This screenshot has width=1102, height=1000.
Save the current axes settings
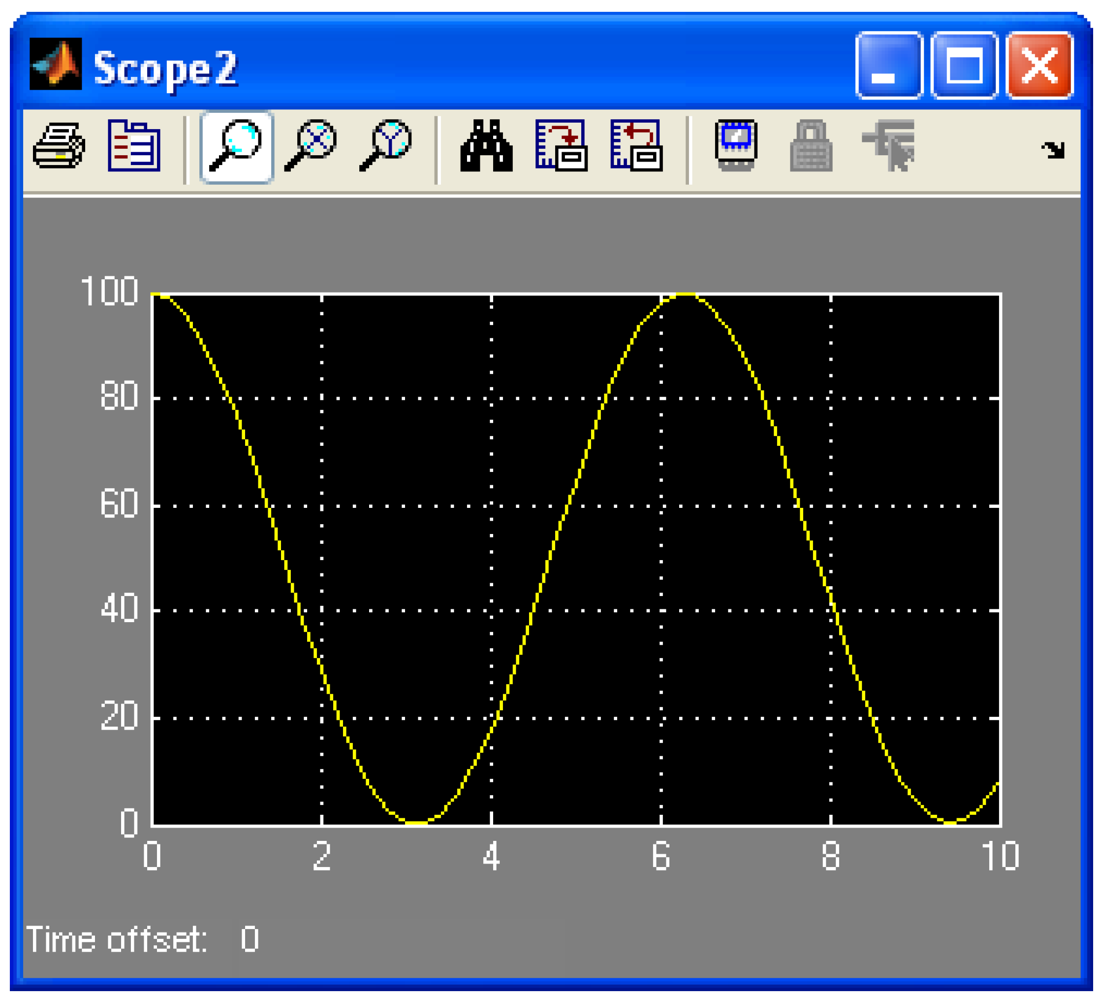561,148
